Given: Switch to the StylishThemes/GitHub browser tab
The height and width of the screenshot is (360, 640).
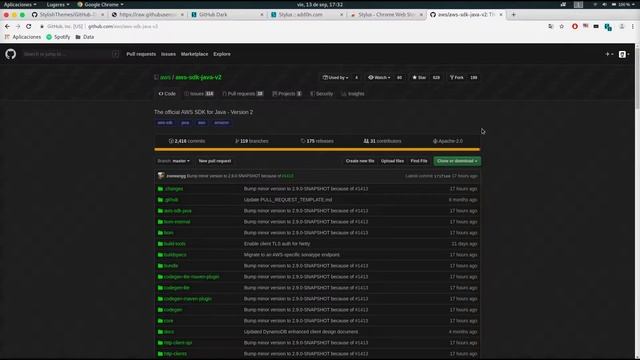Looking at the screenshot, I should (x=67, y=14).
